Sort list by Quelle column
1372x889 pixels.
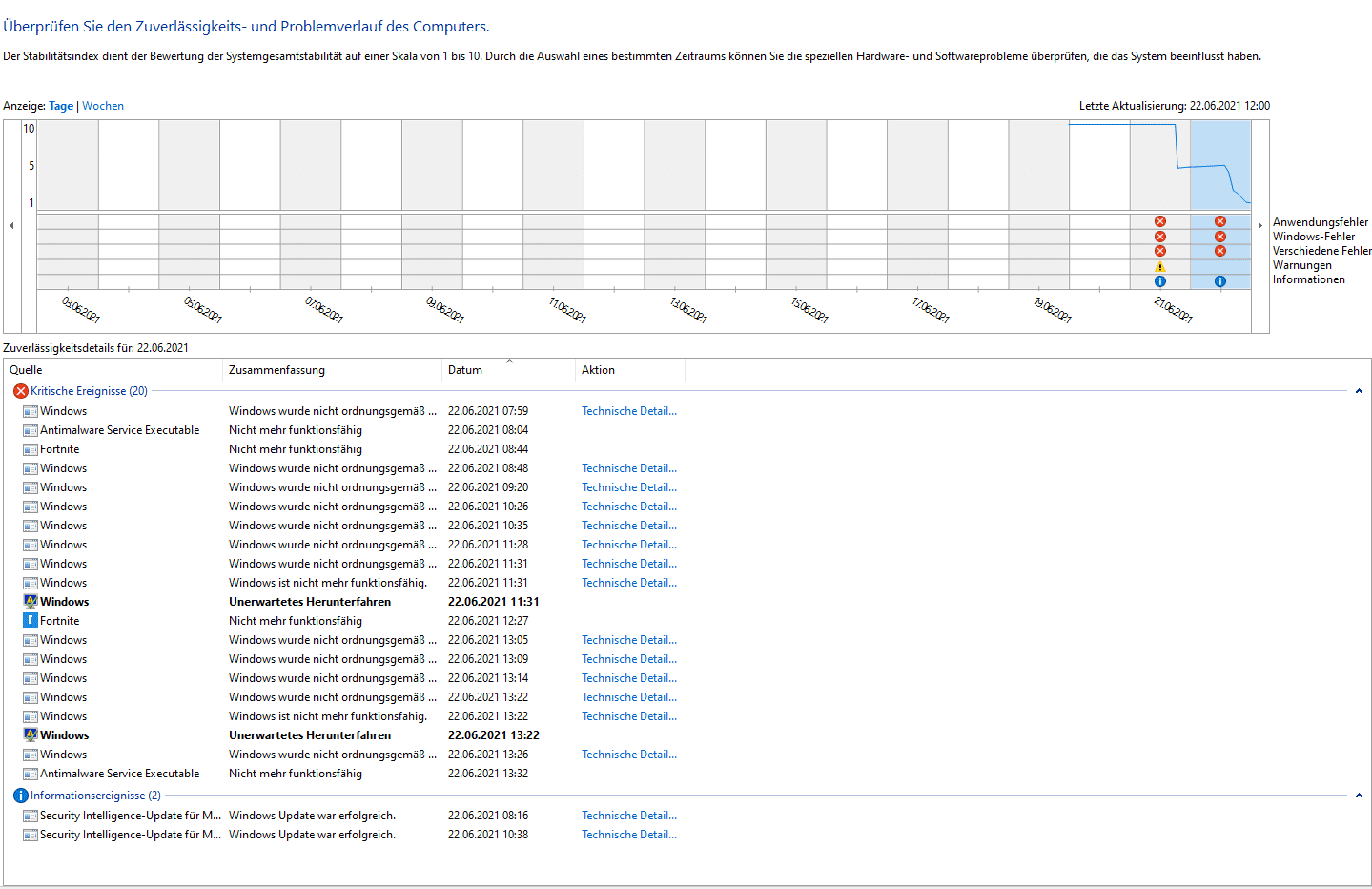pos(113,370)
